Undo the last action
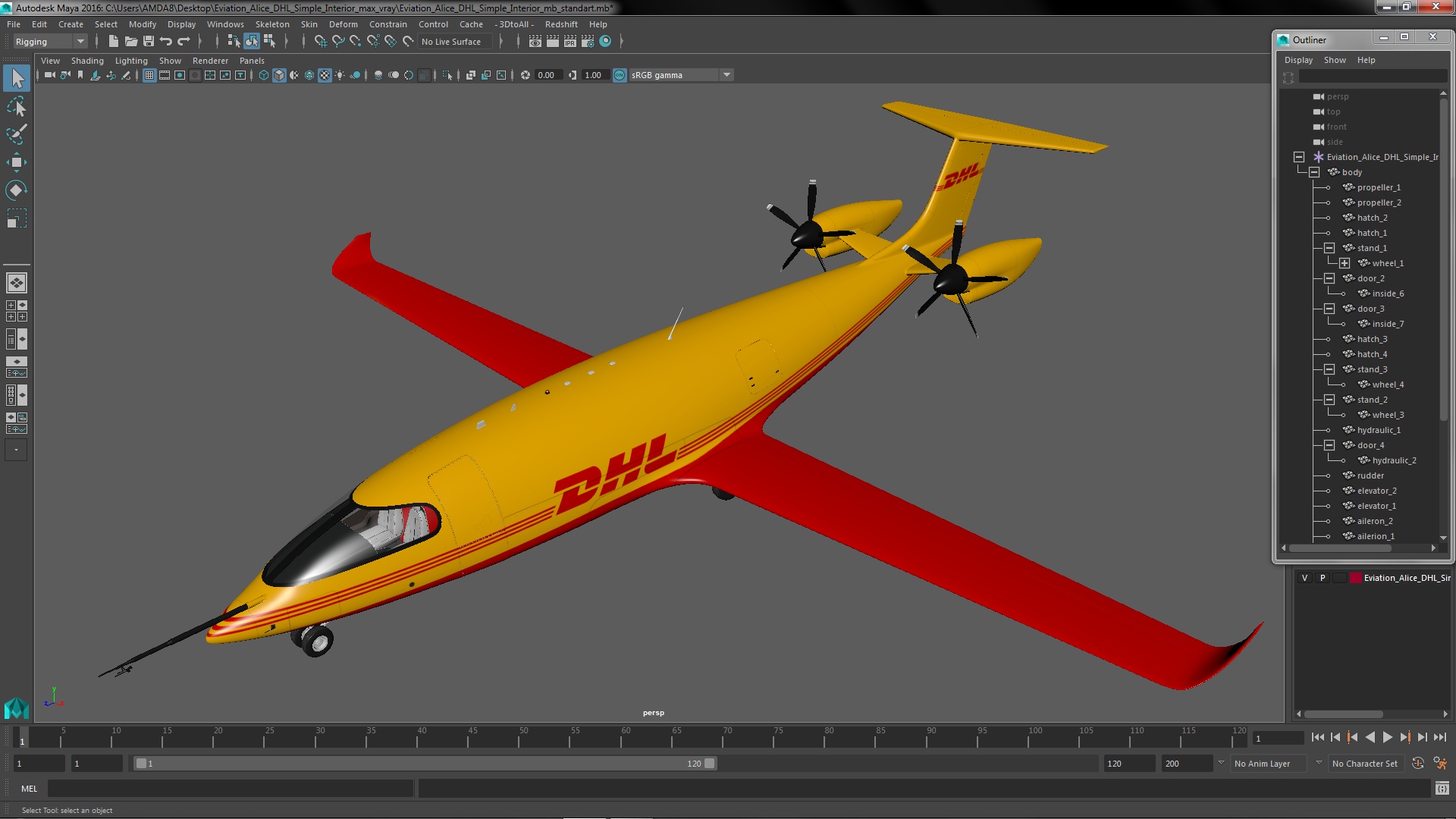Image resolution: width=1456 pixels, height=819 pixels. point(166,42)
